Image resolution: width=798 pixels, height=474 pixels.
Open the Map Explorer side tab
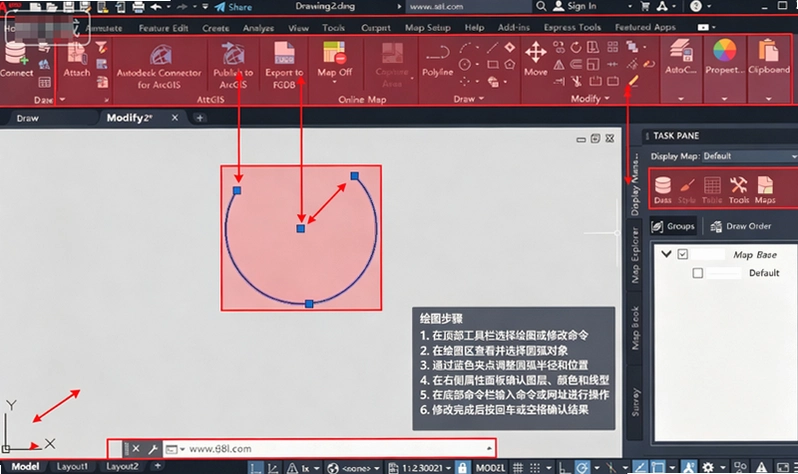pyautogui.click(x=635, y=255)
